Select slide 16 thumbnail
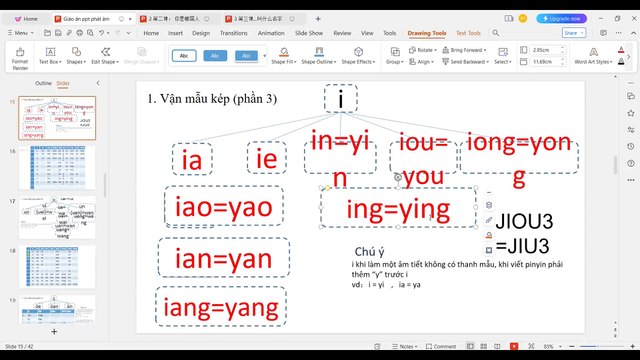The image size is (640, 360). click(57, 168)
